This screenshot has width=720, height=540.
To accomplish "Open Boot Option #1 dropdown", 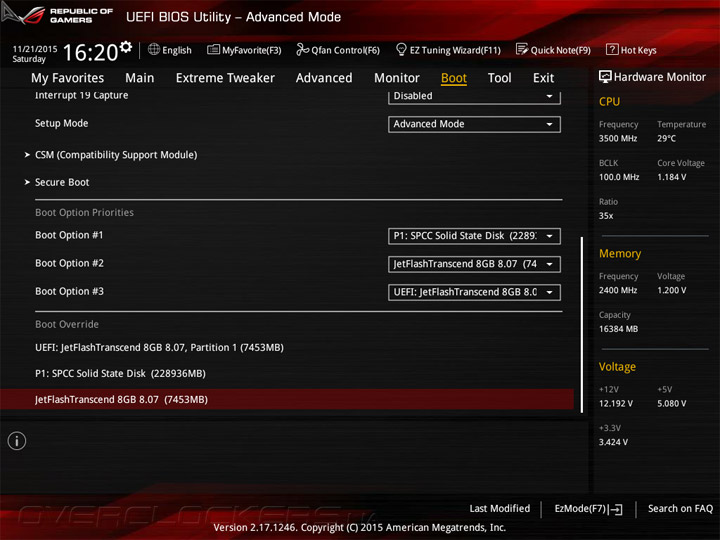I will pyautogui.click(x=474, y=236).
